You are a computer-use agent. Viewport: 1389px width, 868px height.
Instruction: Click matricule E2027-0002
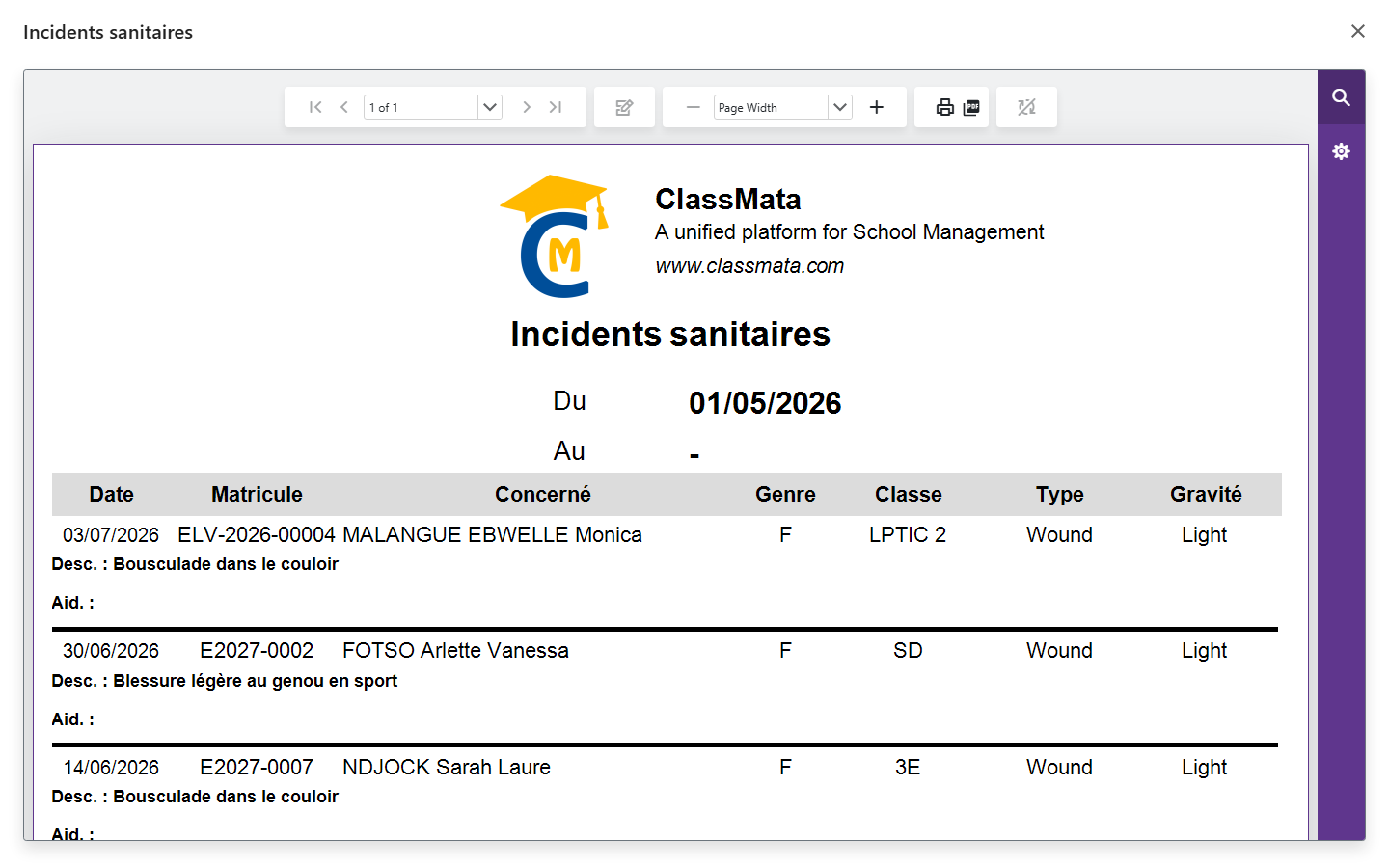[x=257, y=650]
